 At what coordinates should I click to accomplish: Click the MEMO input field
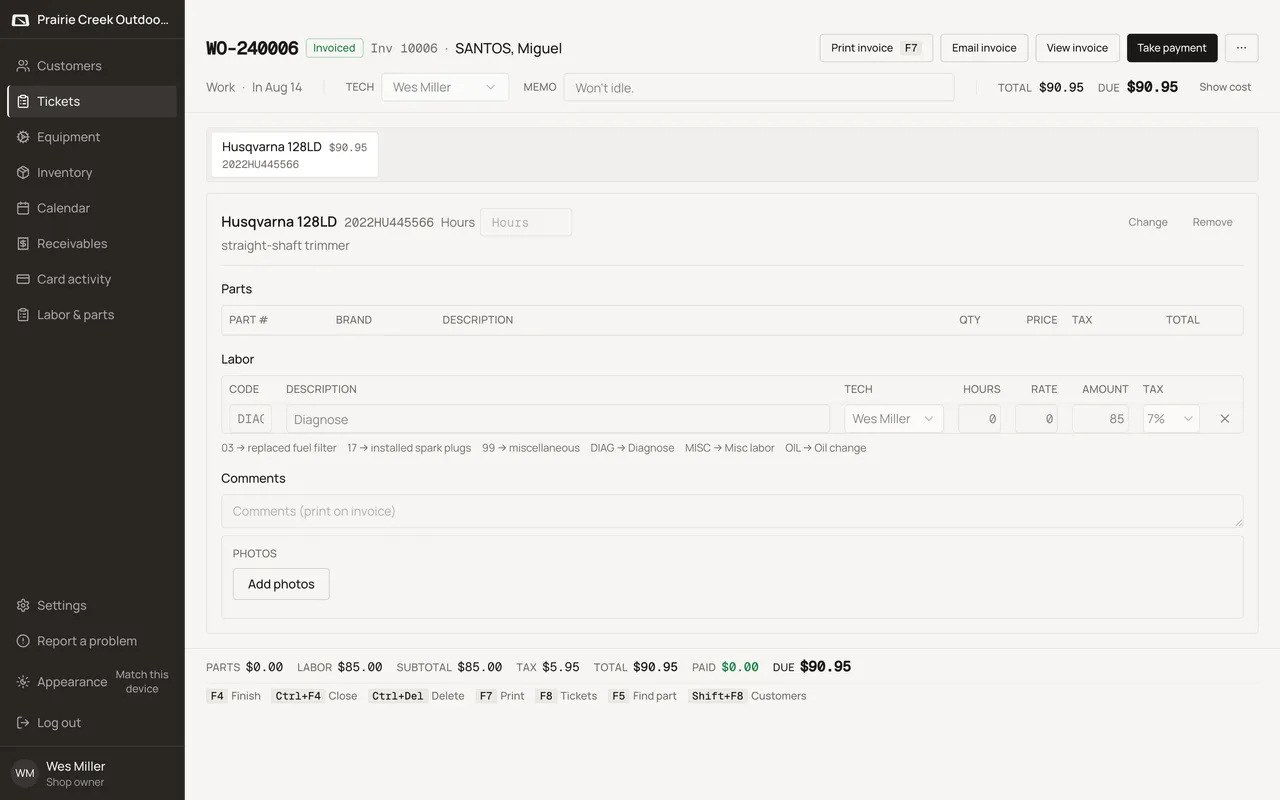tap(759, 87)
